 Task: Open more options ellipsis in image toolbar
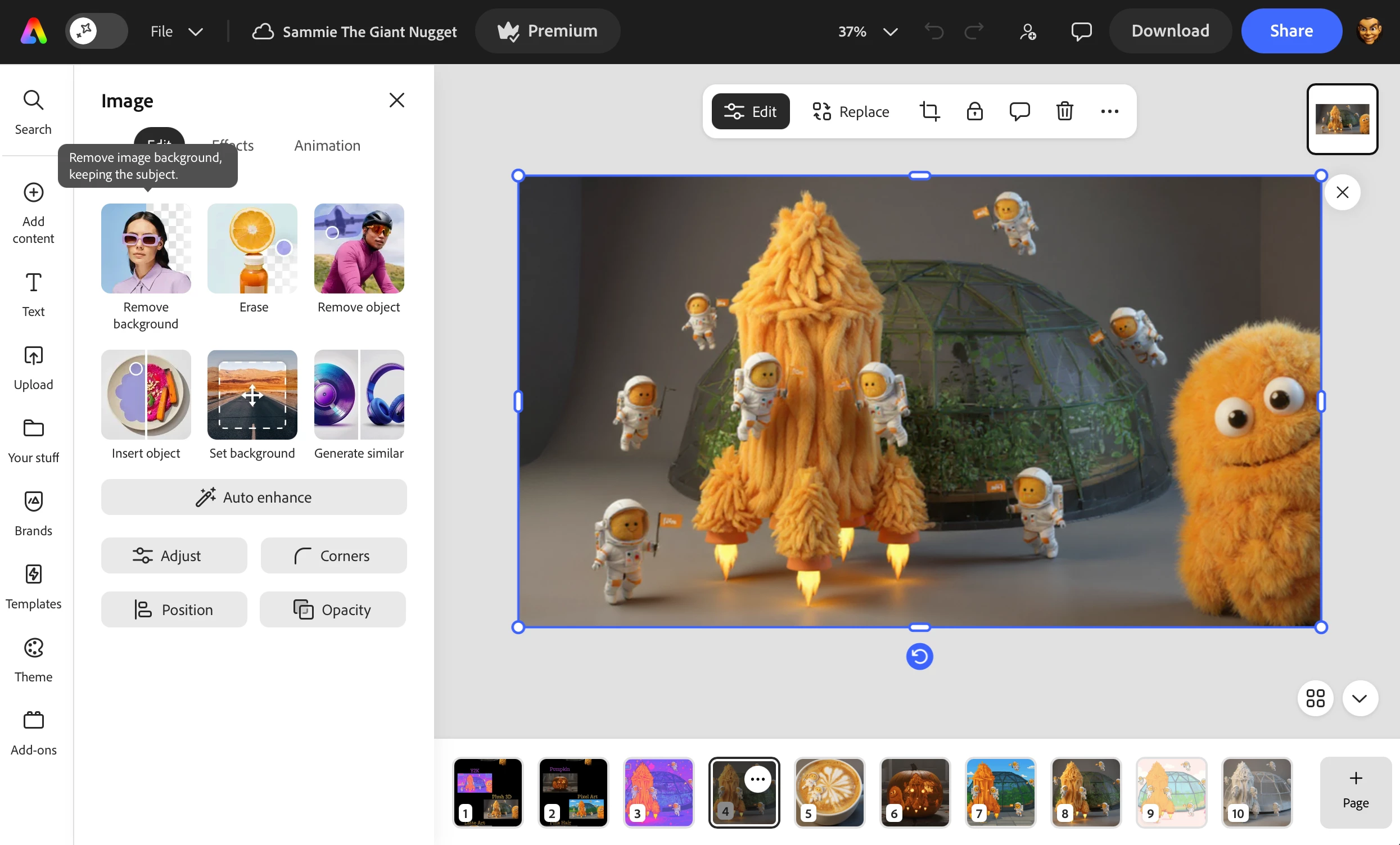coord(1109,111)
